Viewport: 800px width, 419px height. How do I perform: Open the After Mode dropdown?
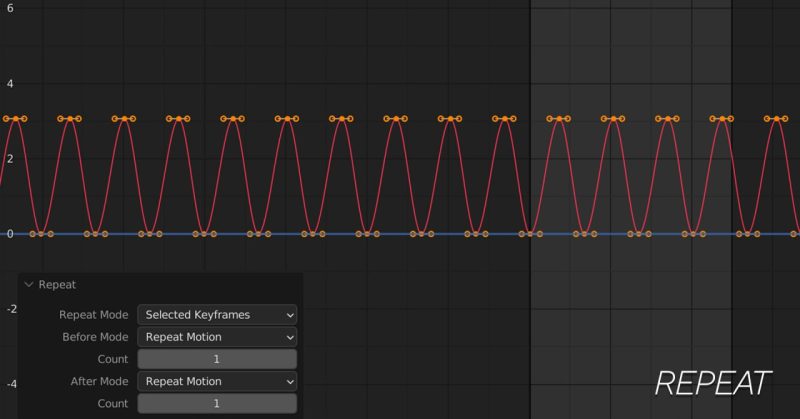(217, 381)
